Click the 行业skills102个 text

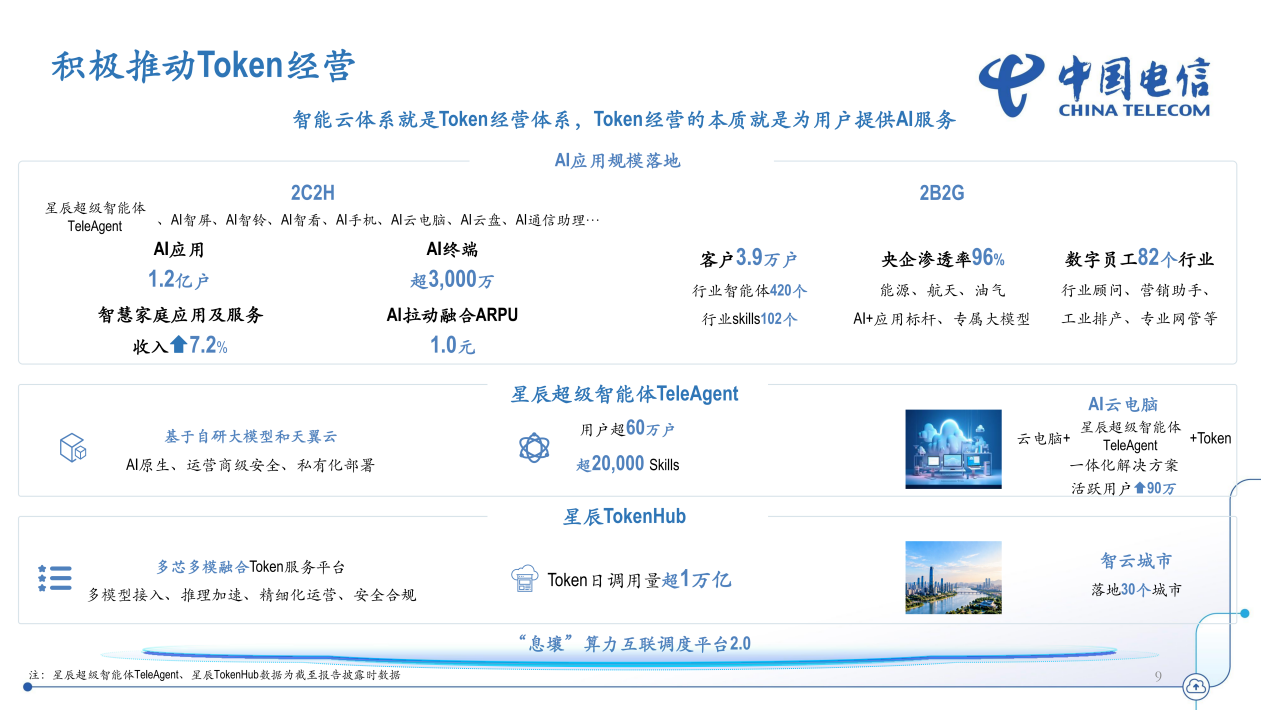click(750, 320)
